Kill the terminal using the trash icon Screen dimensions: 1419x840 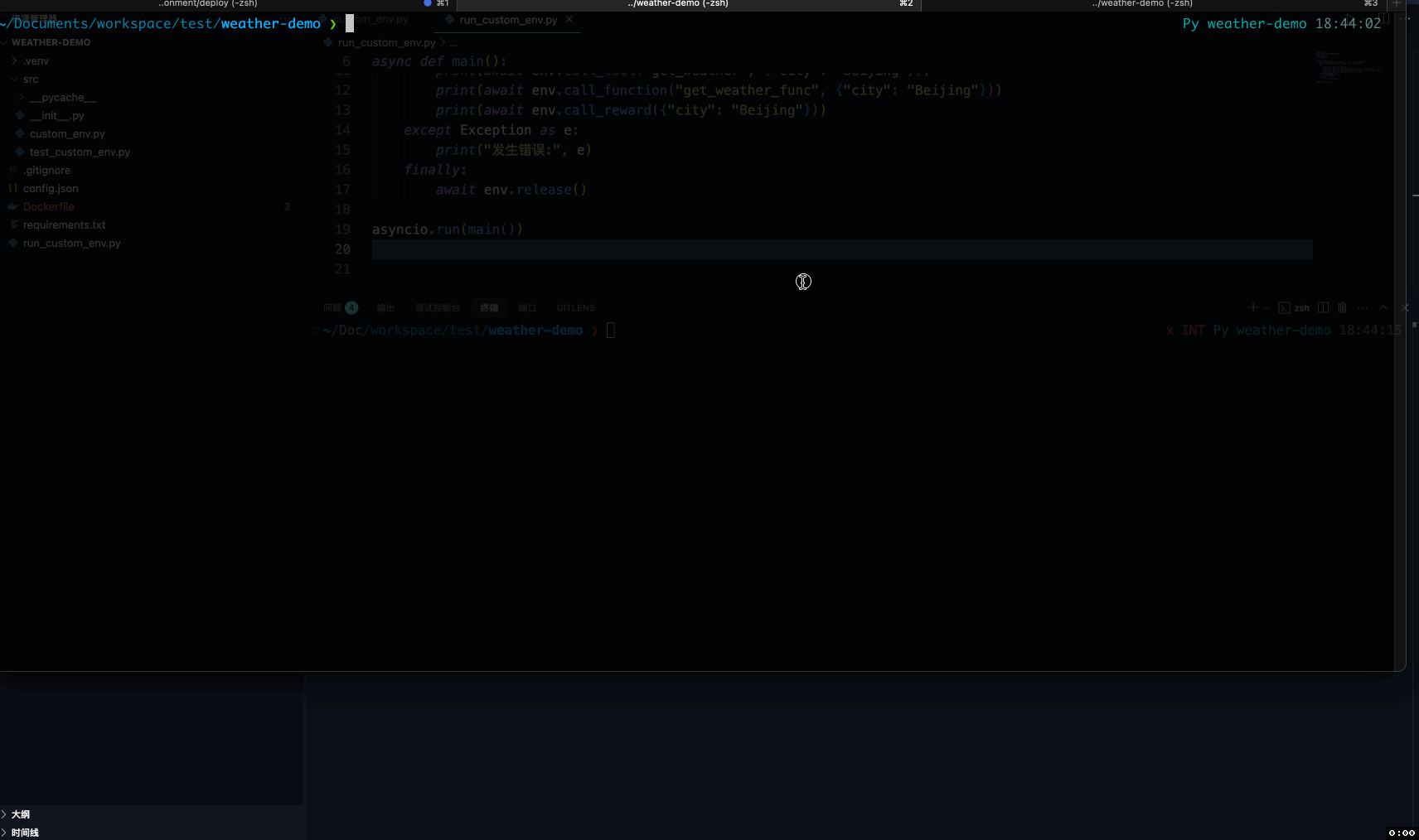click(1344, 307)
